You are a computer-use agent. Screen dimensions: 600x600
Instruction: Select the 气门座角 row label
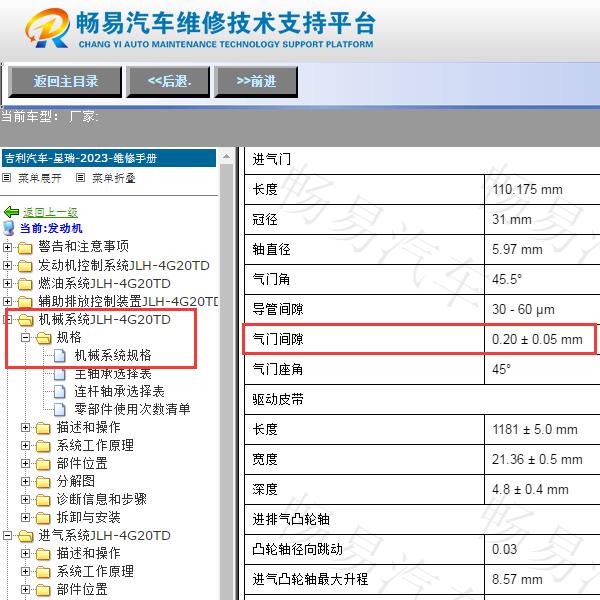click(278, 369)
